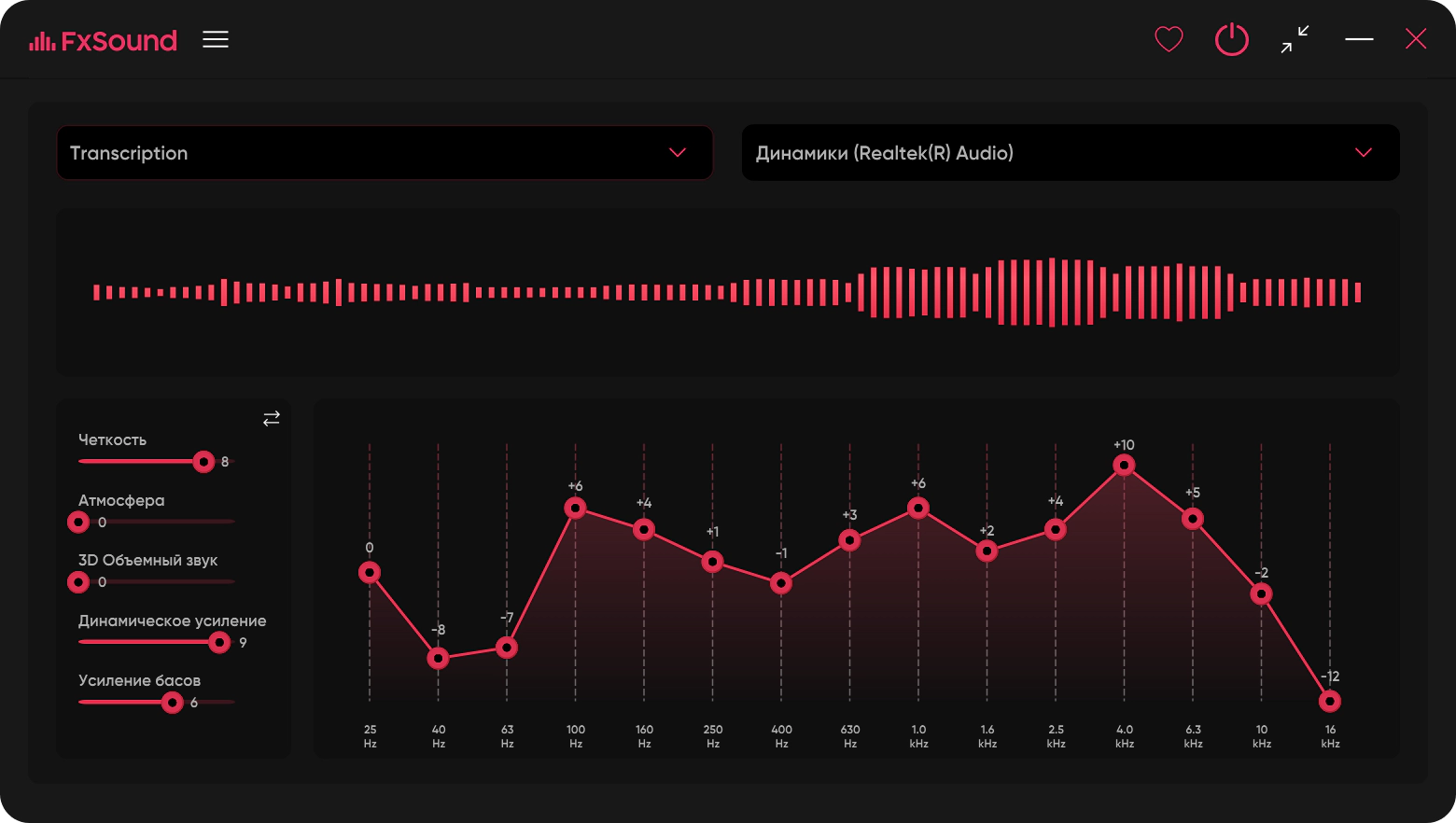1456x823 pixels.
Task: Click the Атмосфера slider handle
Action: 78,523
